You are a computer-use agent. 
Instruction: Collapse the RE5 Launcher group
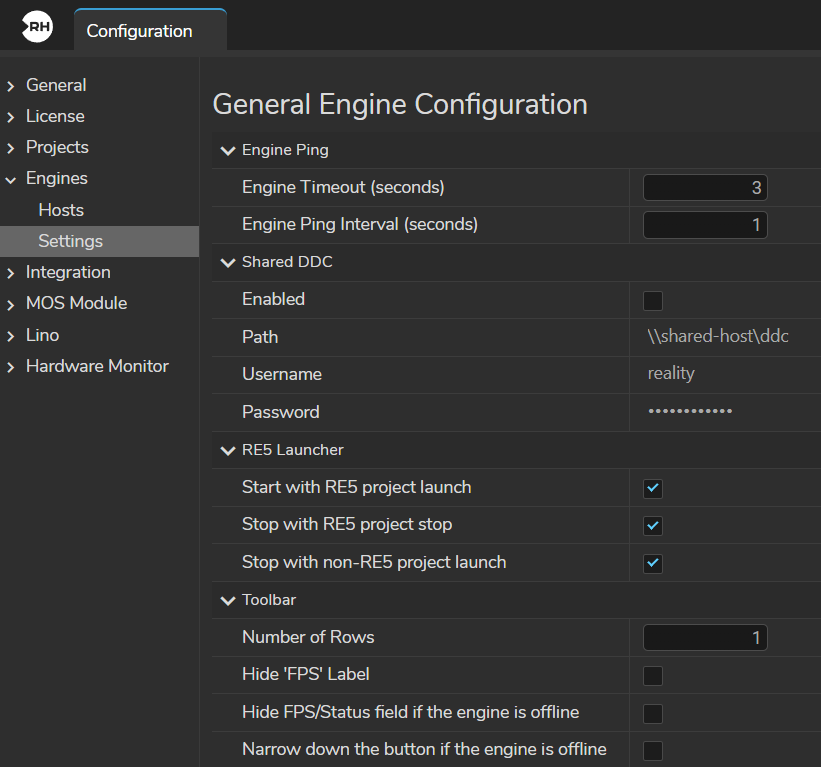pos(227,451)
